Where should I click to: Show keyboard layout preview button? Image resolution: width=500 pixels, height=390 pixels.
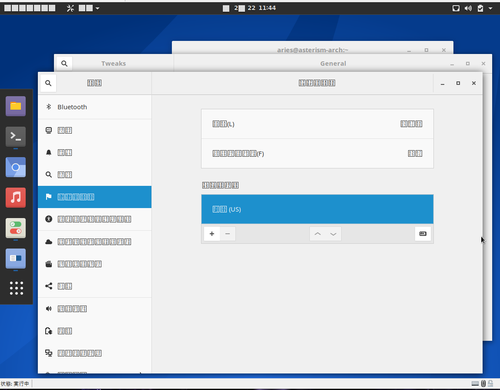click(x=423, y=234)
